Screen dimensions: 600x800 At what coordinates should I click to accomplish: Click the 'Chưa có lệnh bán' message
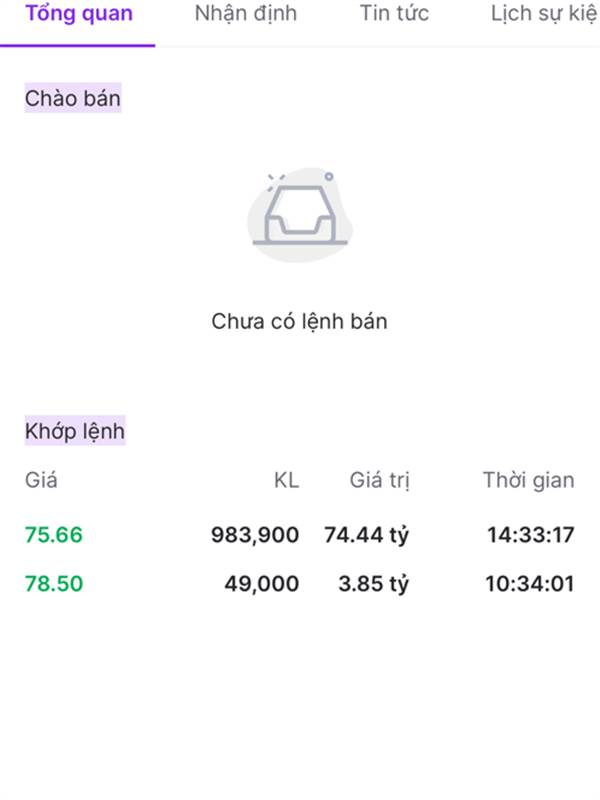coord(299,322)
